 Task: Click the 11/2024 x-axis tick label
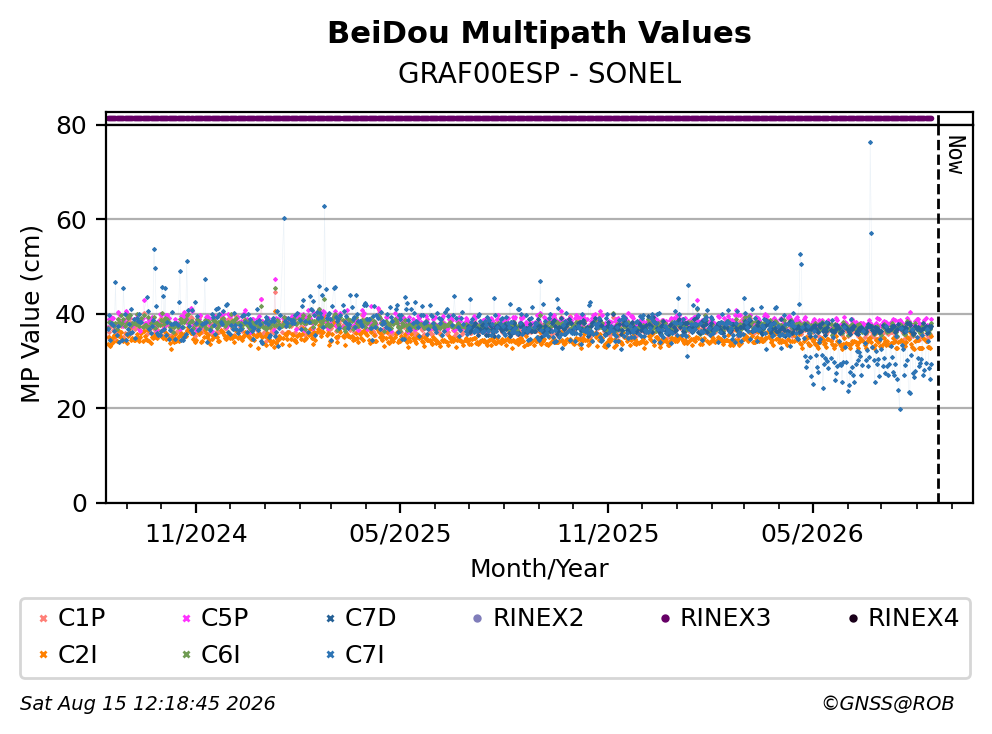(196, 534)
